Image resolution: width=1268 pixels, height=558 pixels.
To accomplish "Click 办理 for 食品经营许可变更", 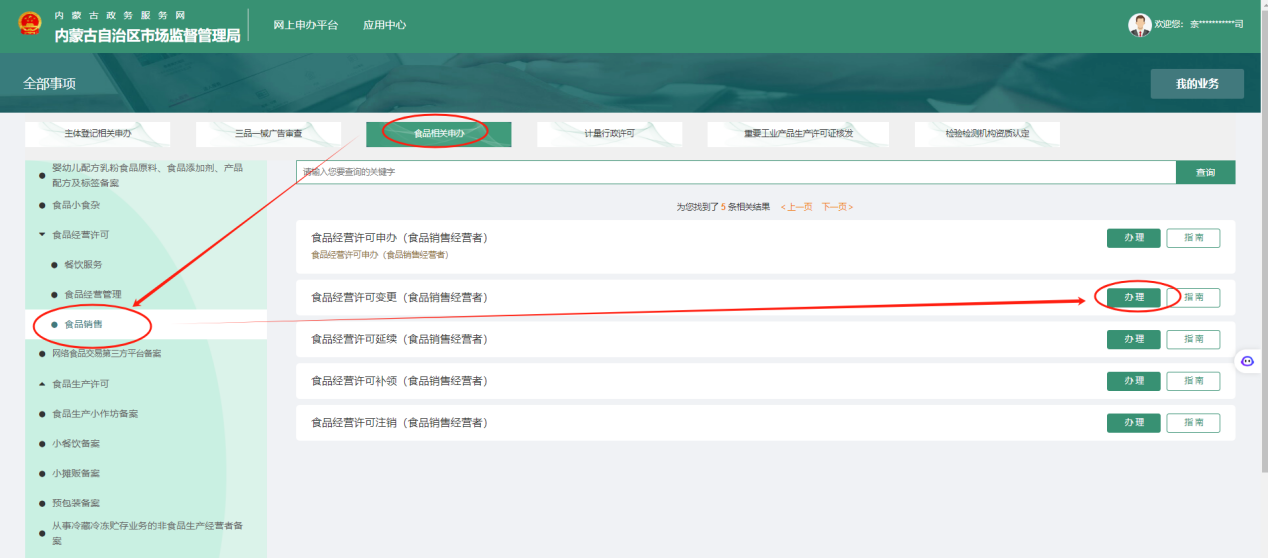I will point(1133,298).
